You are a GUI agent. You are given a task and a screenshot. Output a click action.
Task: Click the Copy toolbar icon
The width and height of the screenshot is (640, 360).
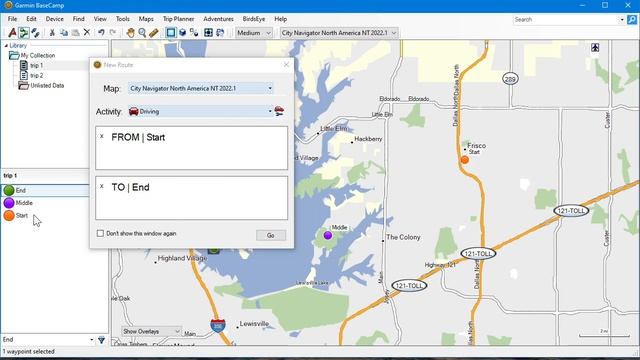point(64,33)
